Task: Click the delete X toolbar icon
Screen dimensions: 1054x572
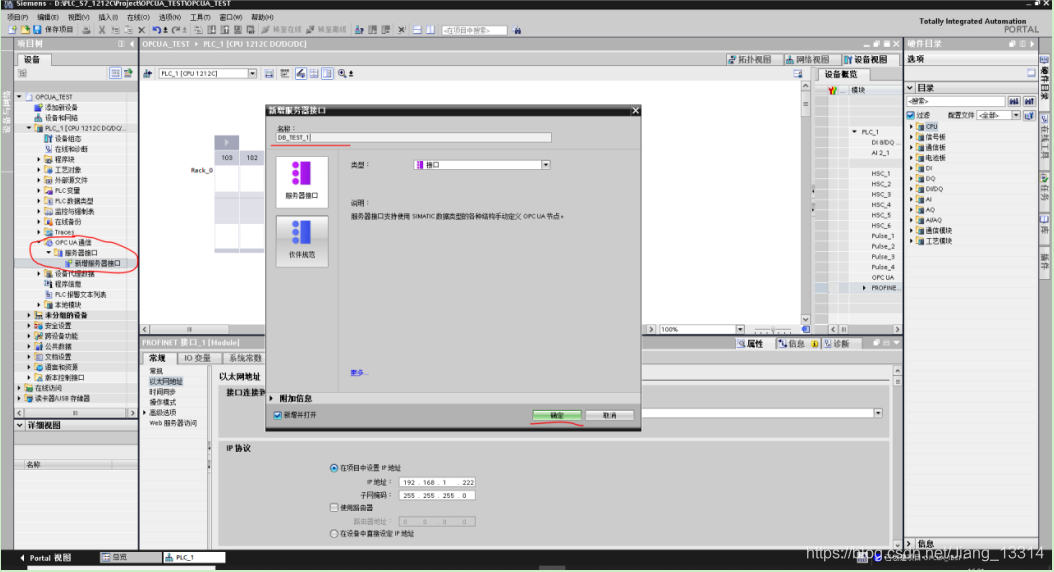Action: click(x=141, y=30)
